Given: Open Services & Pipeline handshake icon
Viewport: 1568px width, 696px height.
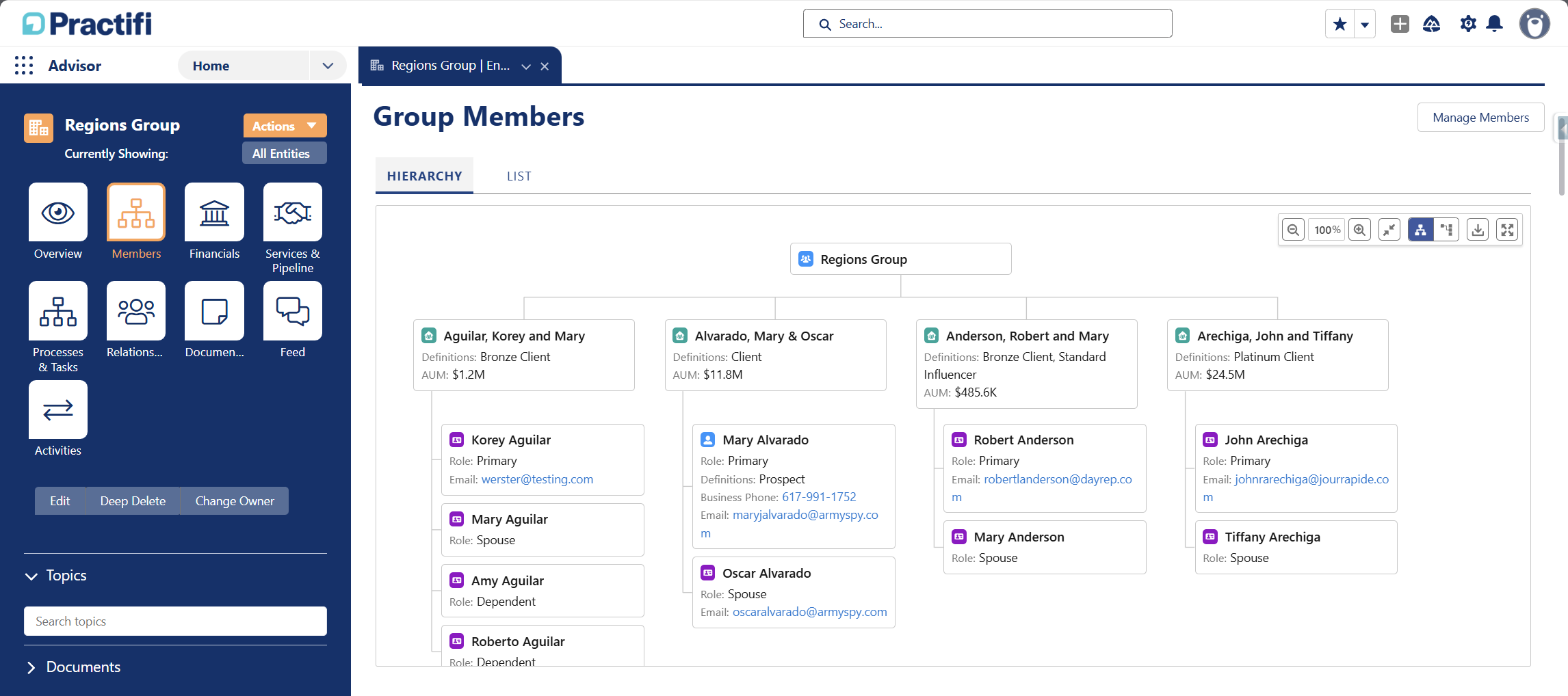Looking at the screenshot, I should pos(292,212).
